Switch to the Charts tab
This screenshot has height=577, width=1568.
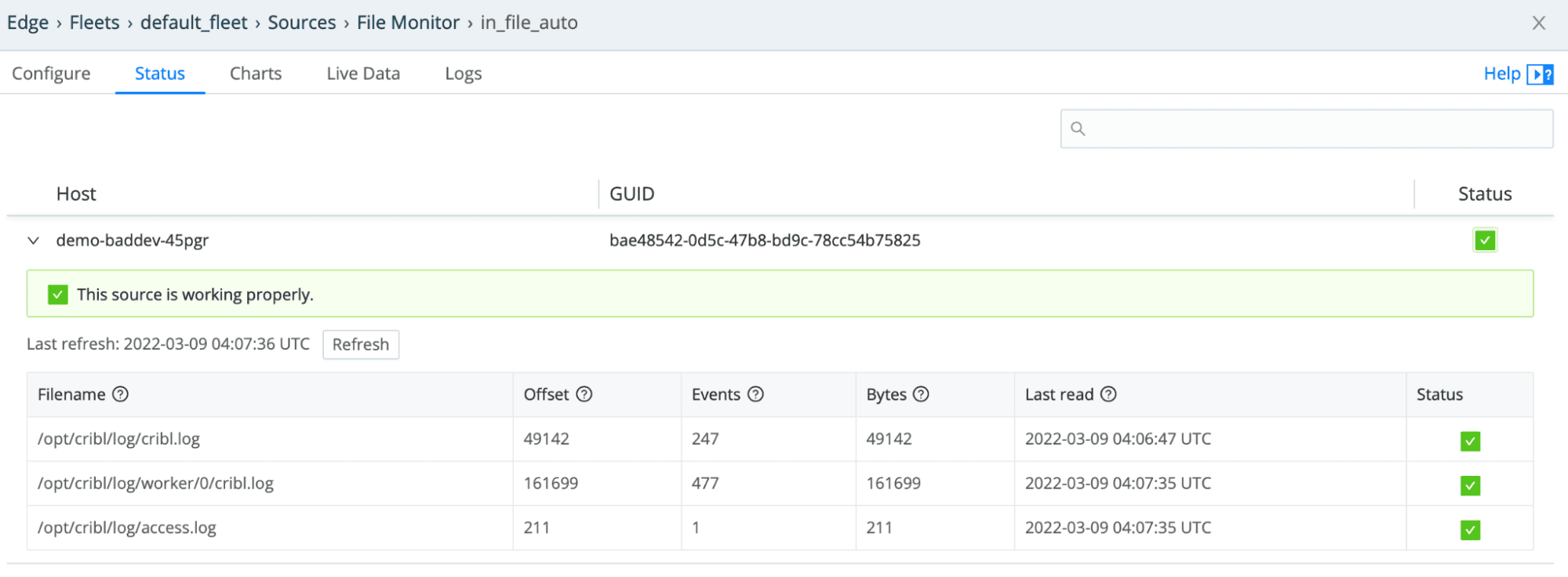256,74
